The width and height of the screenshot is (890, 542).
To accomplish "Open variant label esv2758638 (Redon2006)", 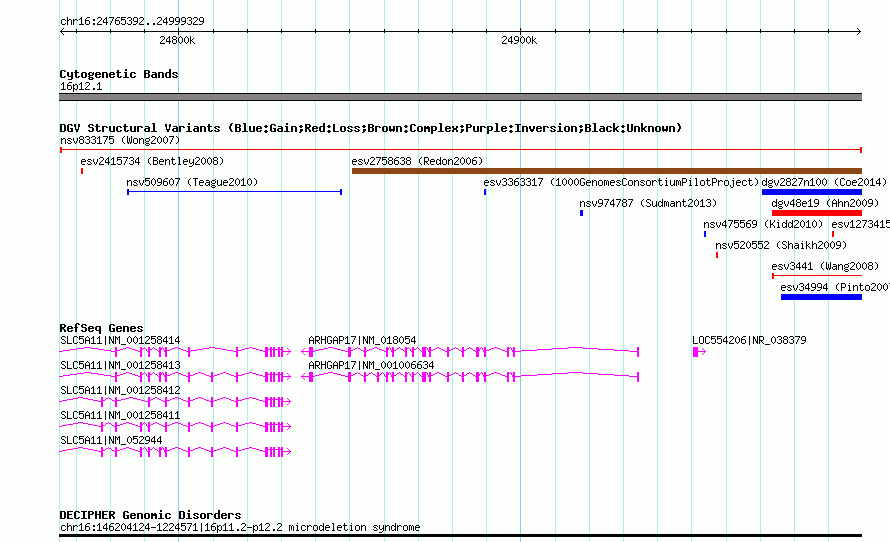I will (417, 161).
